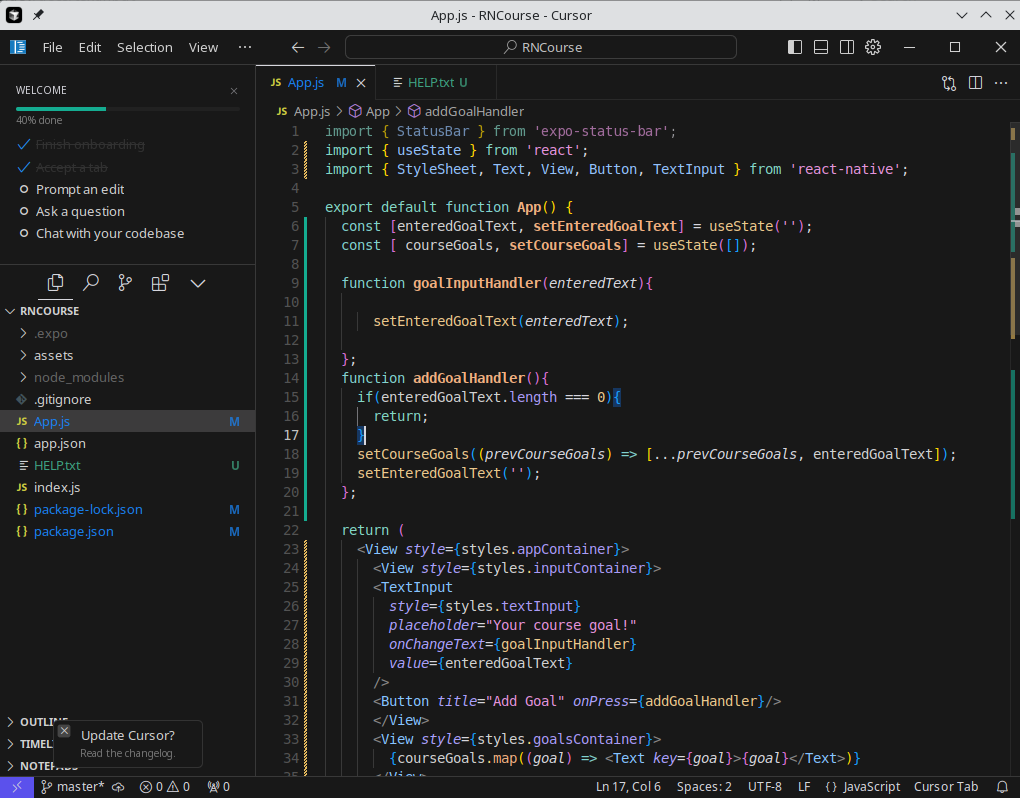
Task: Click the notifications bell in status bar
Action: tap(1002, 787)
